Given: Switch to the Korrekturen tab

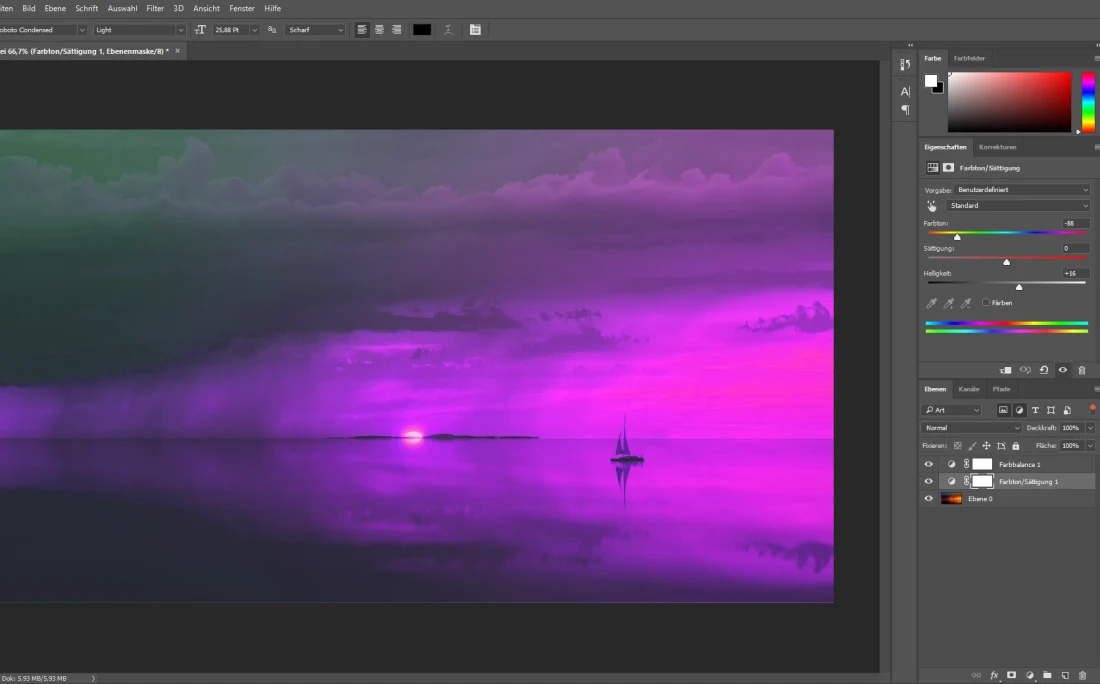Looking at the screenshot, I should [997, 147].
